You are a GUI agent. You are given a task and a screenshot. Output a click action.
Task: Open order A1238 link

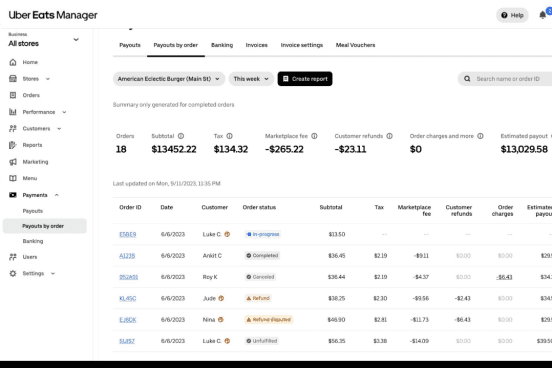tap(127, 256)
